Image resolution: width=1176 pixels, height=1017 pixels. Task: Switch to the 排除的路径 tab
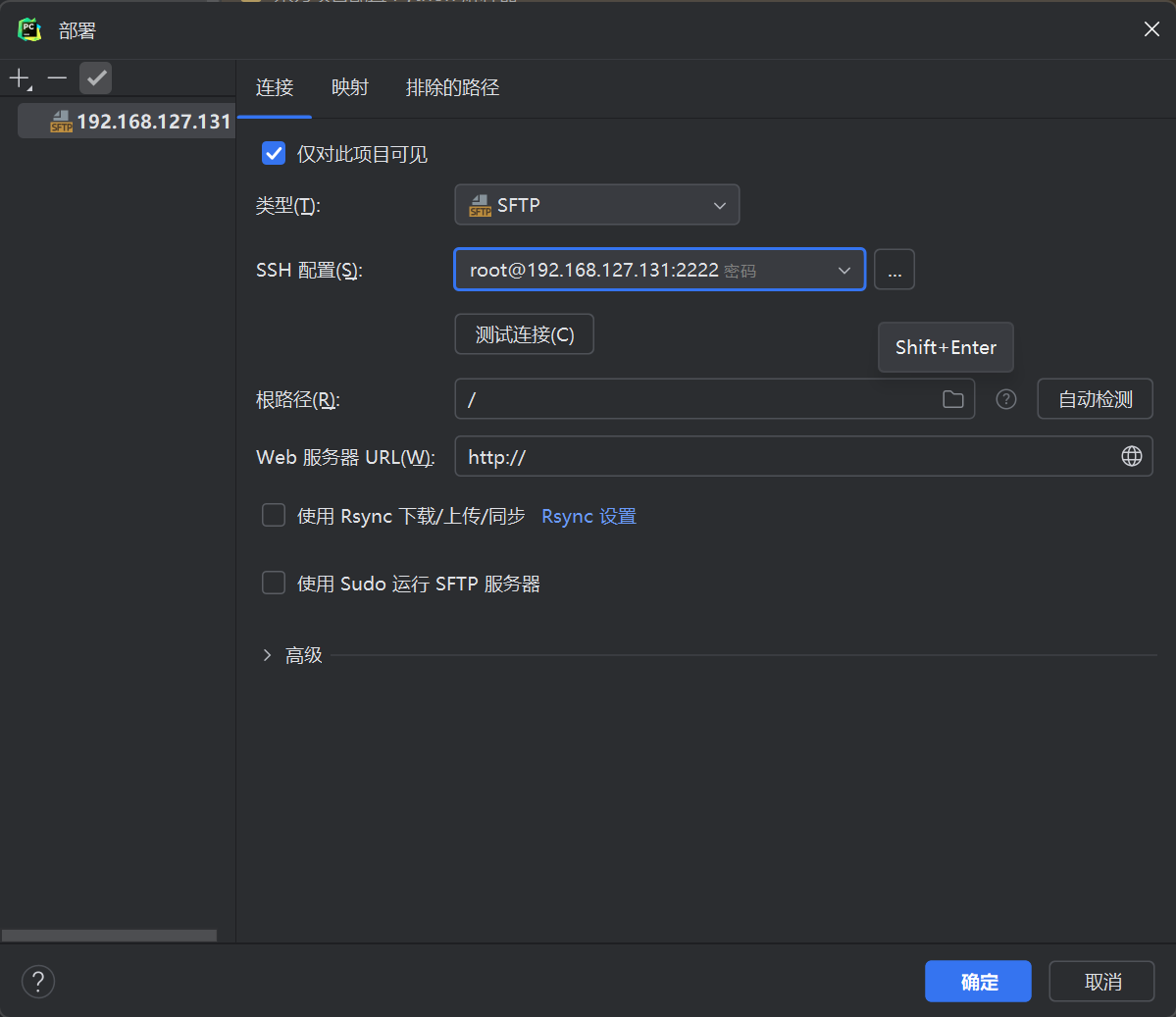click(x=452, y=87)
